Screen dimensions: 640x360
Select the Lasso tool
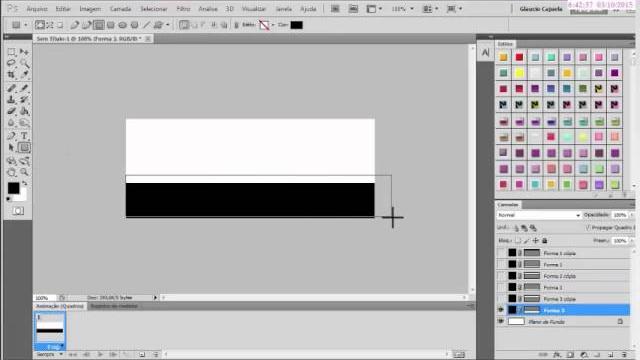point(11,63)
